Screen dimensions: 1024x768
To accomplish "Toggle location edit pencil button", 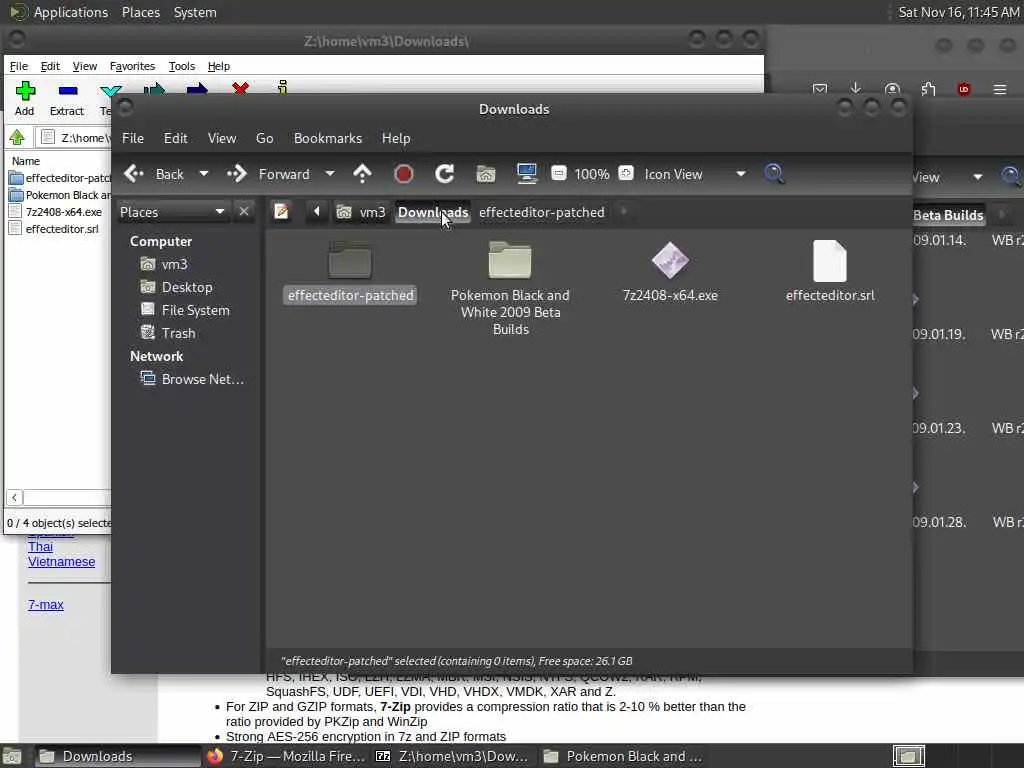I will (281, 212).
